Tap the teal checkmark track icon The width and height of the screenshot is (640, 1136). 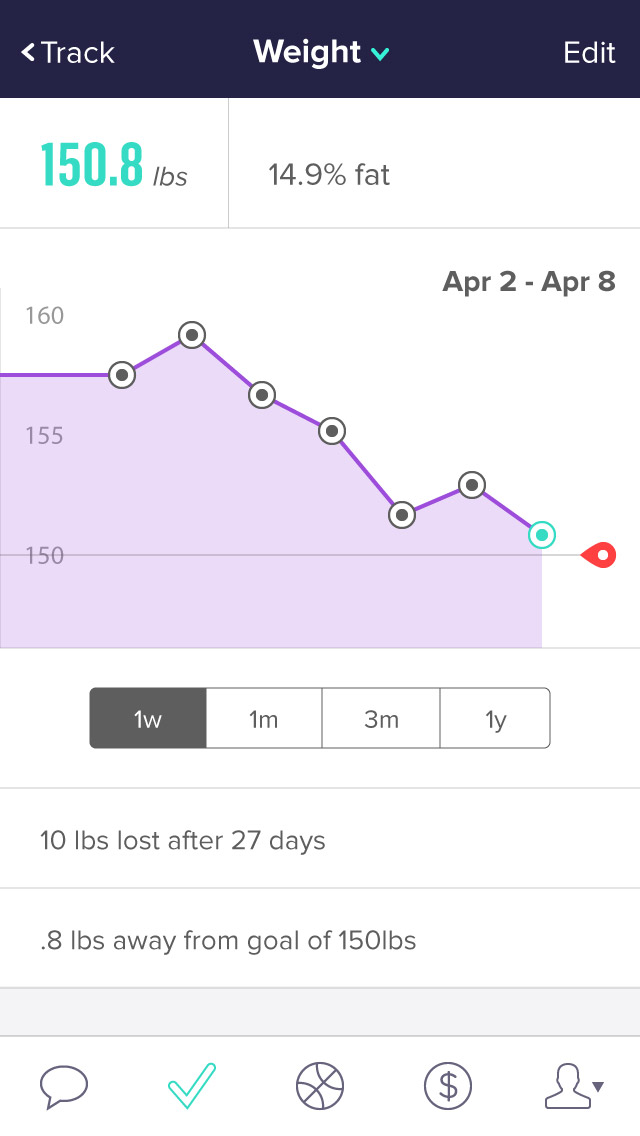click(x=192, y=1085)
